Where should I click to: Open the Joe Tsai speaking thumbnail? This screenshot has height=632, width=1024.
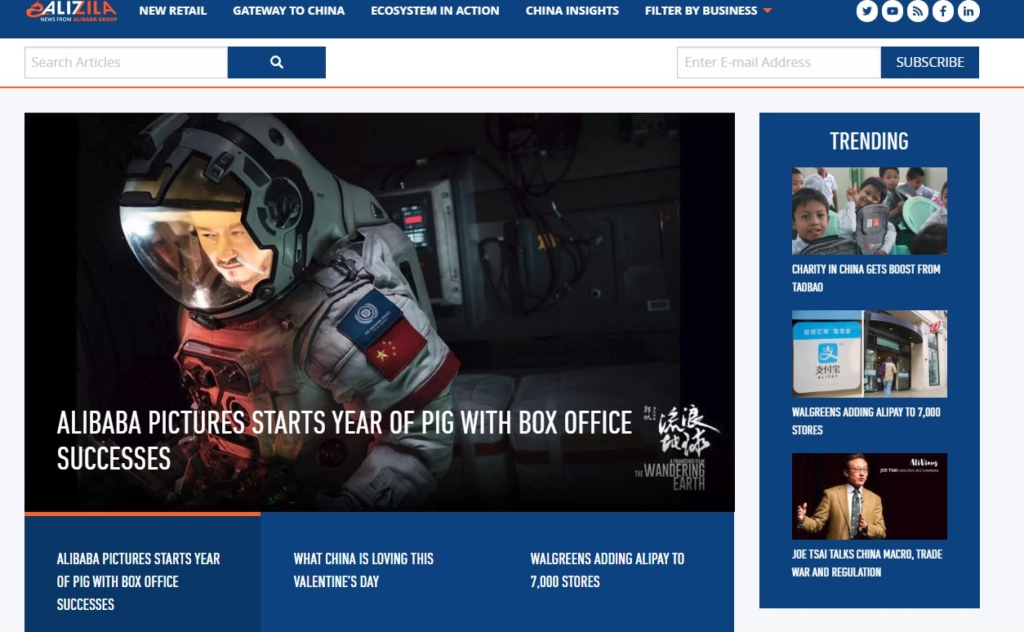869,496
